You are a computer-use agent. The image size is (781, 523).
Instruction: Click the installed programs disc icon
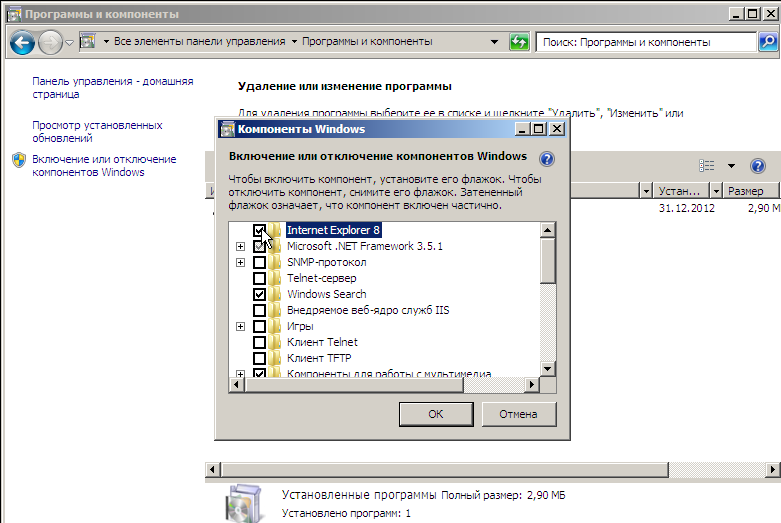243,504
